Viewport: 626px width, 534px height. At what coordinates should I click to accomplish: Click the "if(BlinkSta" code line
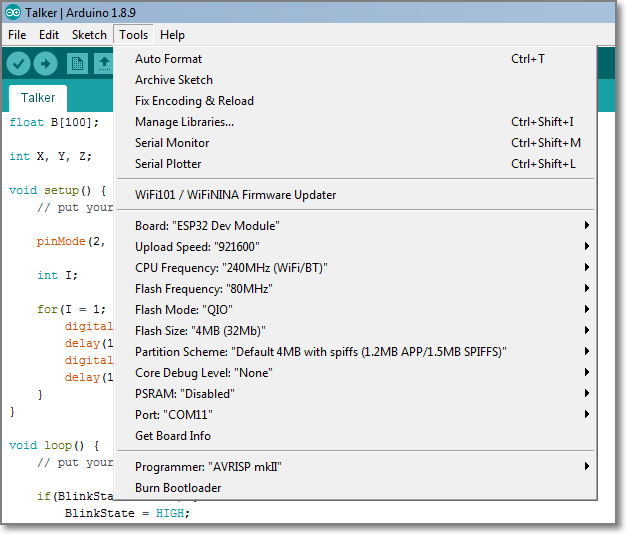tap(75, 496)
